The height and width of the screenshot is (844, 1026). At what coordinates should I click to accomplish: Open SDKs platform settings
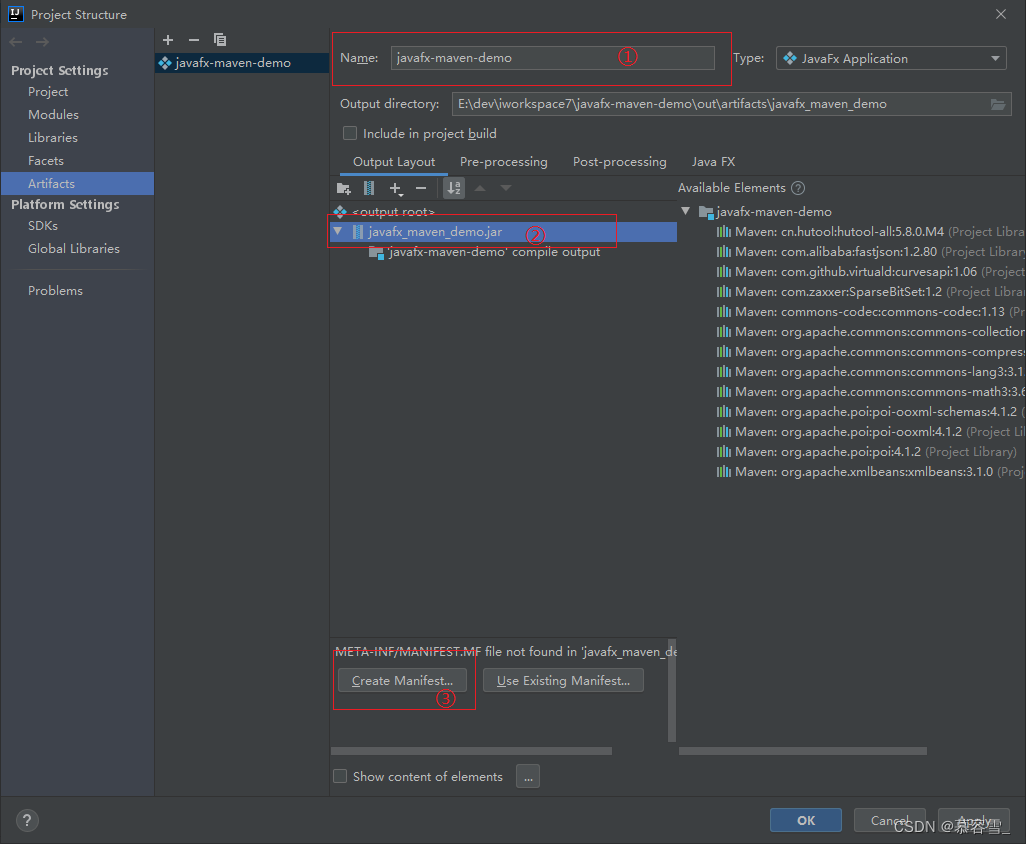click(43, 226)
